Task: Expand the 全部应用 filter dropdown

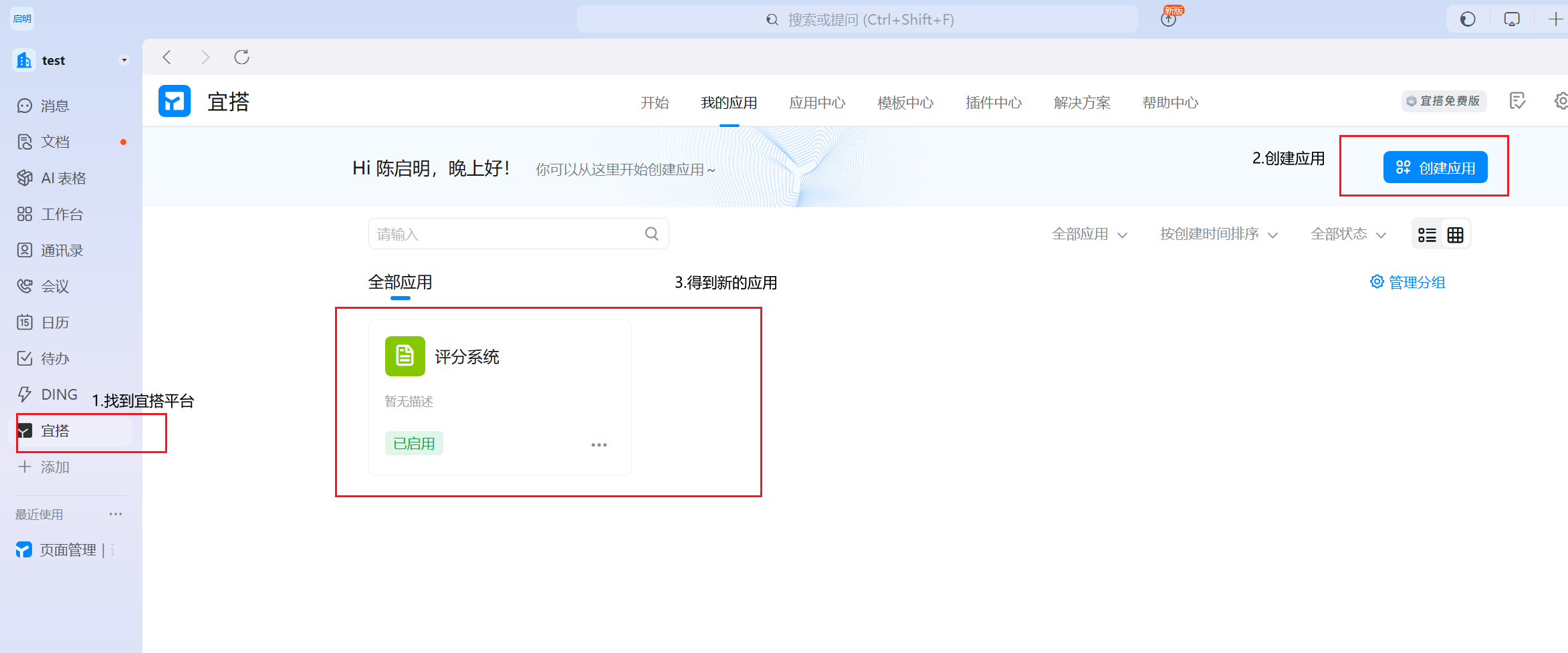Action: (x=1089, y=234)
